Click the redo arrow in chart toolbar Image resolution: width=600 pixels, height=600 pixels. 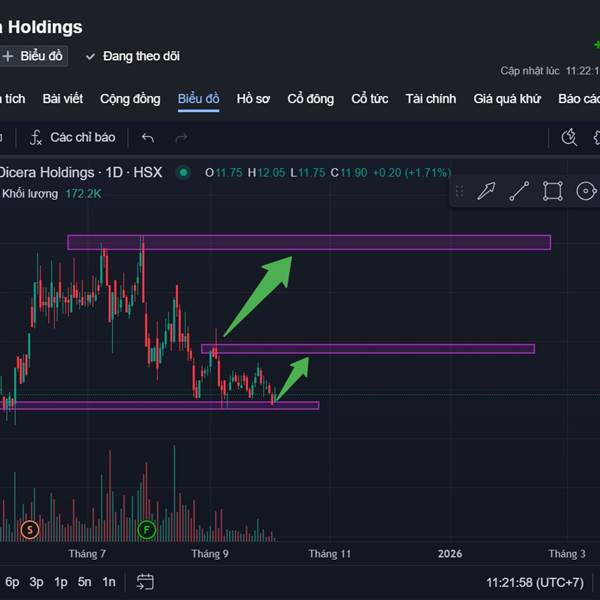click(181, 137)
